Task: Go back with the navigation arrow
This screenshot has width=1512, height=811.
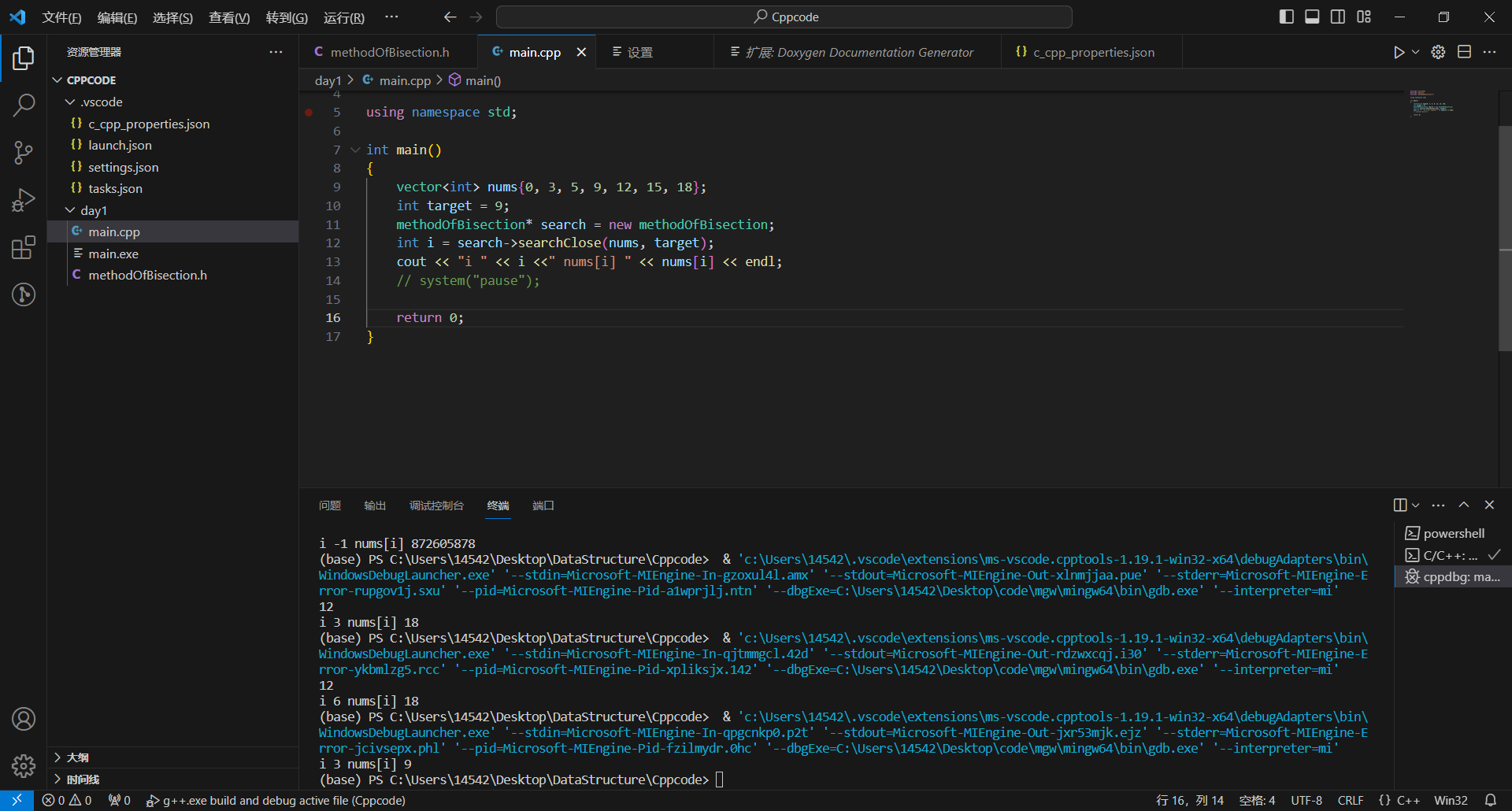Action: [450, 17]
